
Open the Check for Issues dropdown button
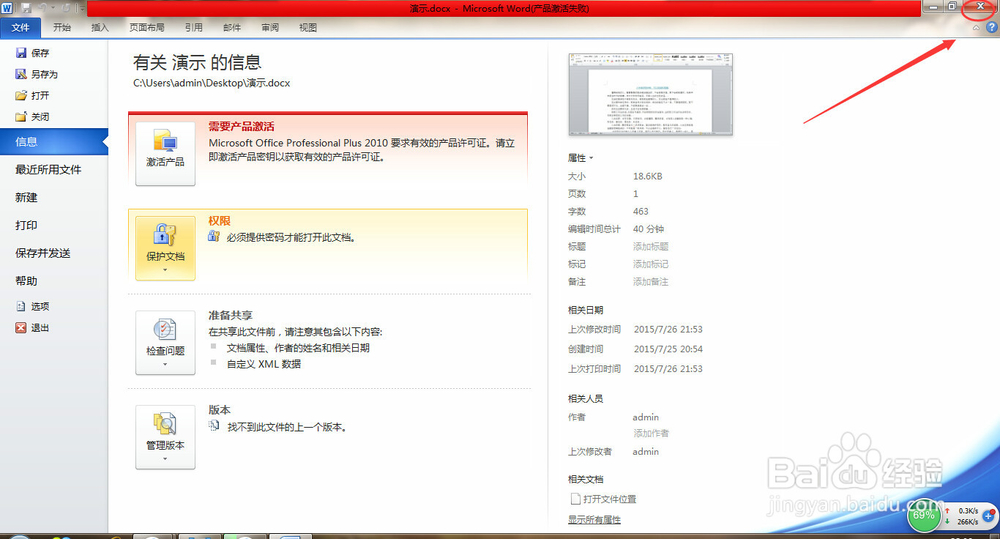click(165, 343)
